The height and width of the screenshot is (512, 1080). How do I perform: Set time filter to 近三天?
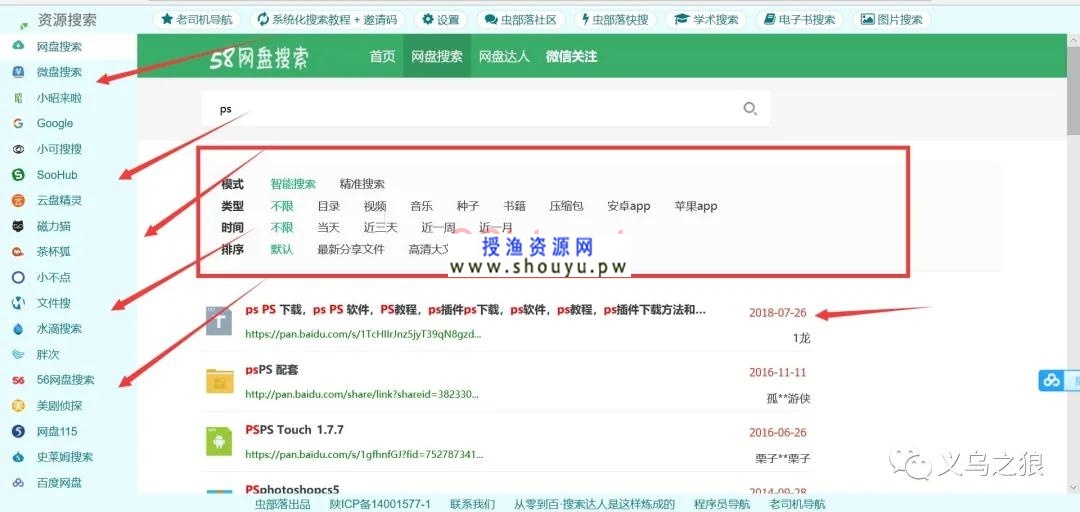point(381,227)
